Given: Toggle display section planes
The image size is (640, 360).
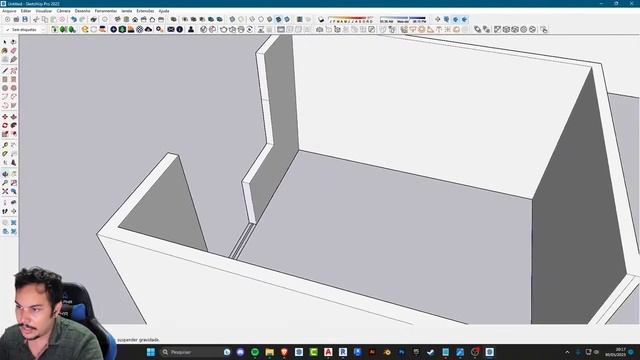Looking at the screenshot, I should point(447,19).
